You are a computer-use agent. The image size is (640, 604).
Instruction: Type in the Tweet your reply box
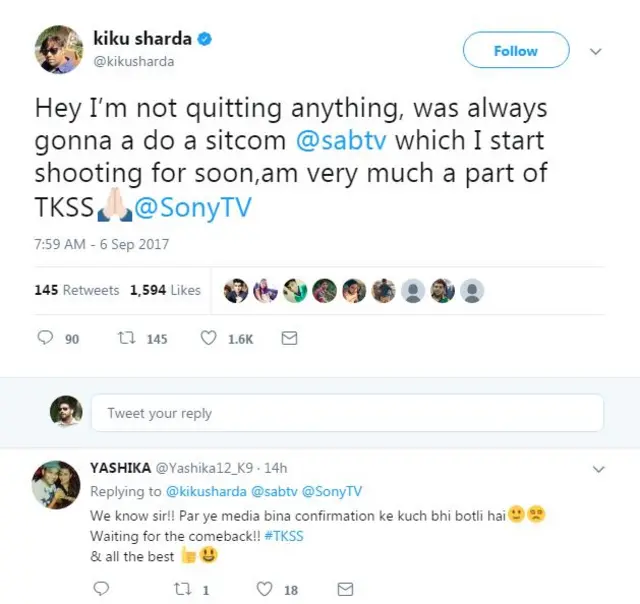pos(347,413)
